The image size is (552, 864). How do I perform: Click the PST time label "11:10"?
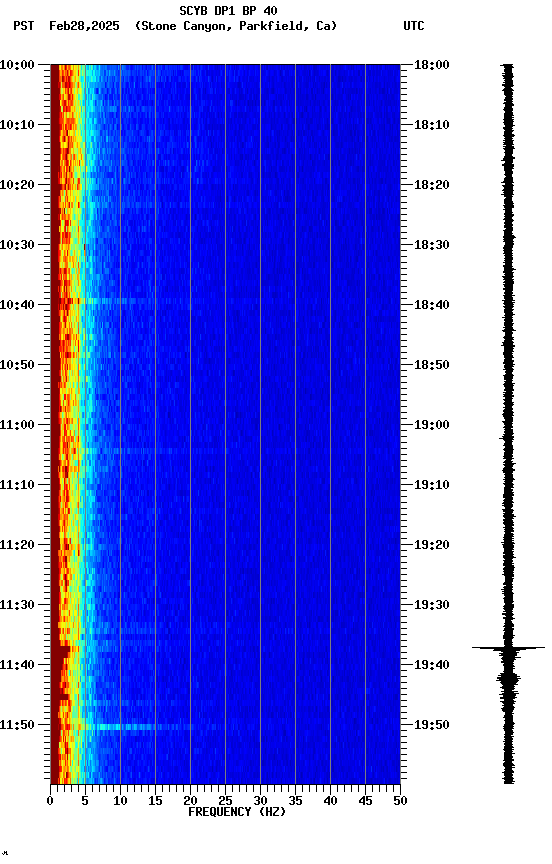(x=17, y=485)
